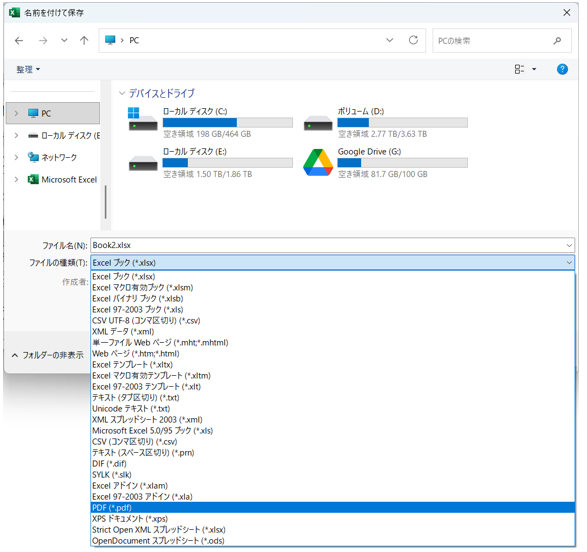587x552 pixels.
Task: Open the help button
Action: [562, 69]
